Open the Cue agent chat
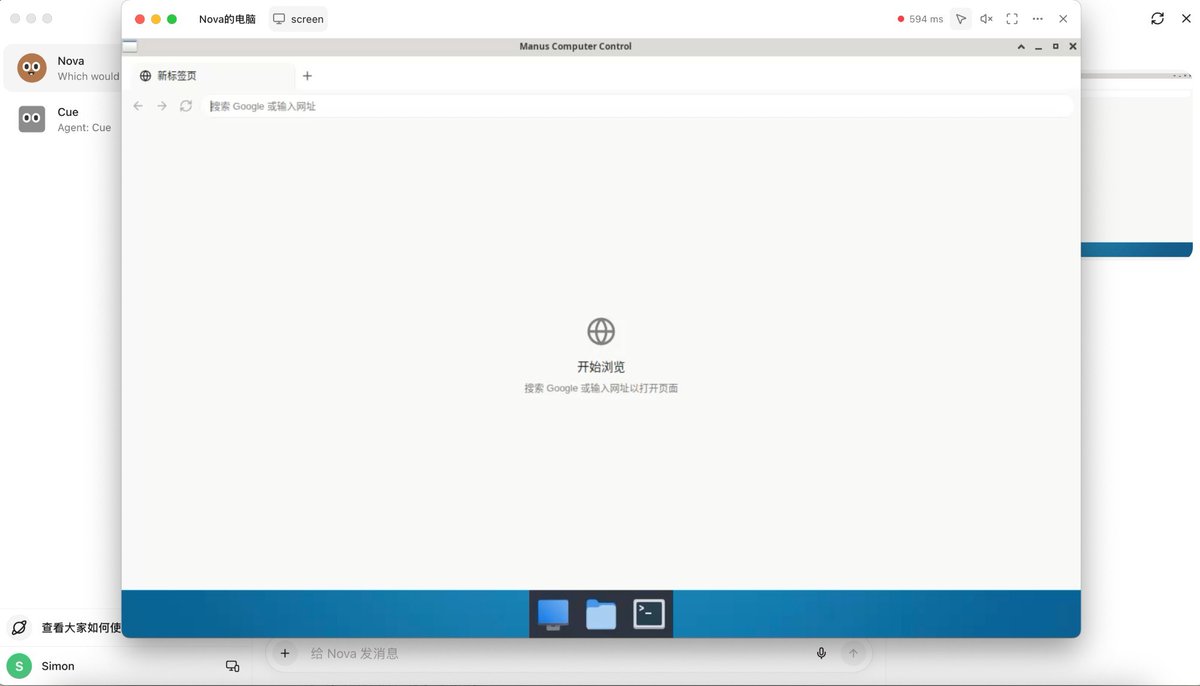 coord(63,119)
